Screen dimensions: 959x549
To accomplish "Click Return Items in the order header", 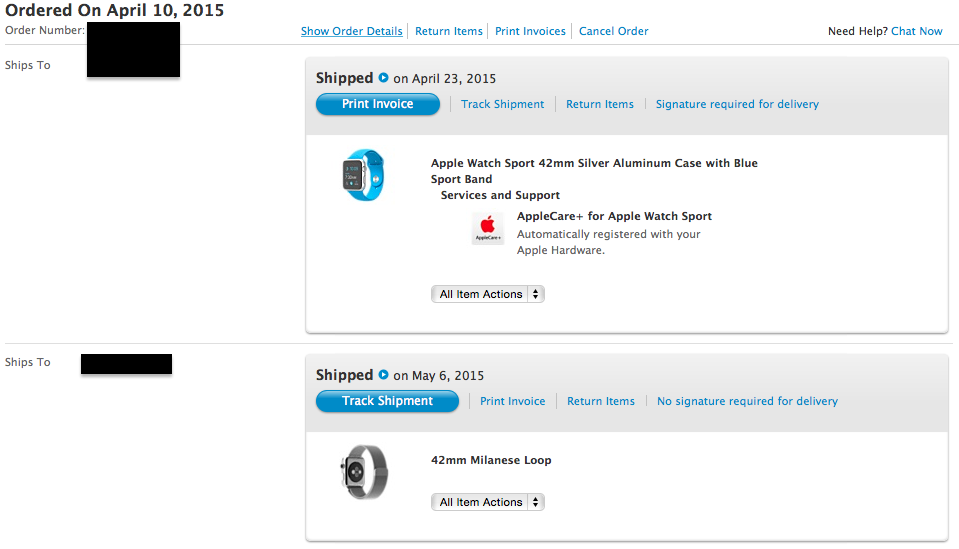I will click(449, 31).
